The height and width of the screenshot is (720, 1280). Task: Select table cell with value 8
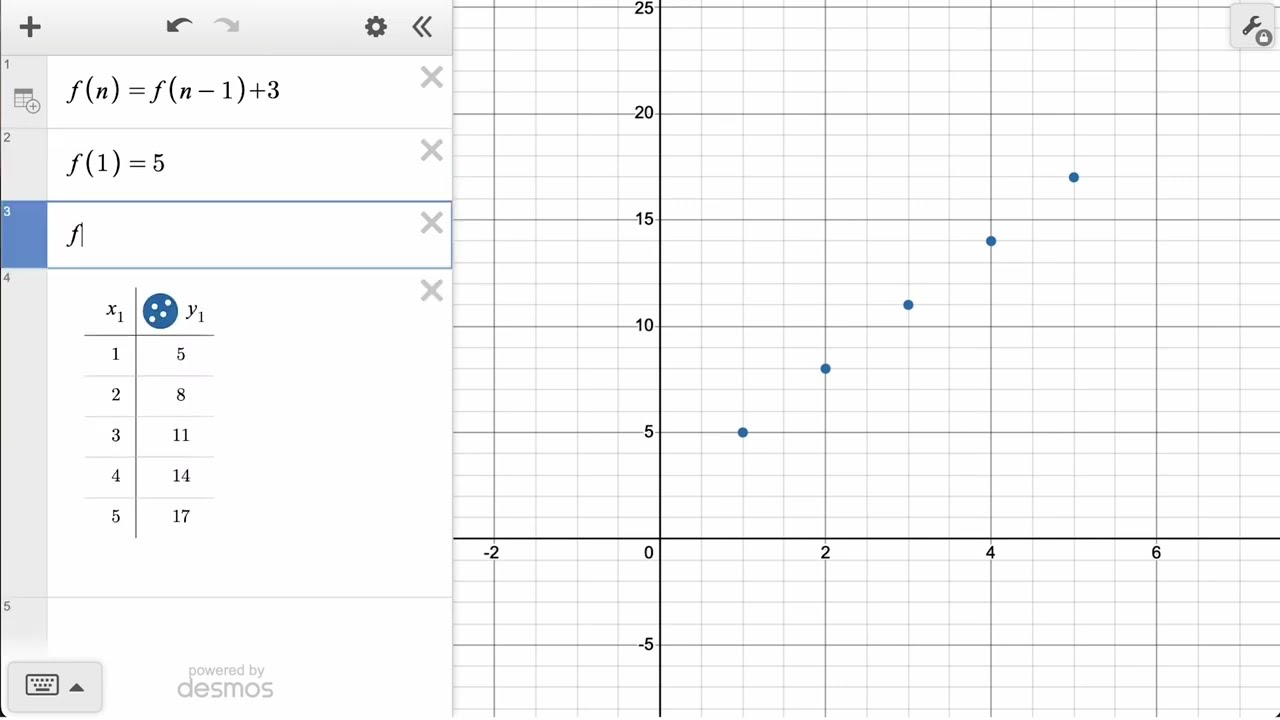[x=175, y=395]
